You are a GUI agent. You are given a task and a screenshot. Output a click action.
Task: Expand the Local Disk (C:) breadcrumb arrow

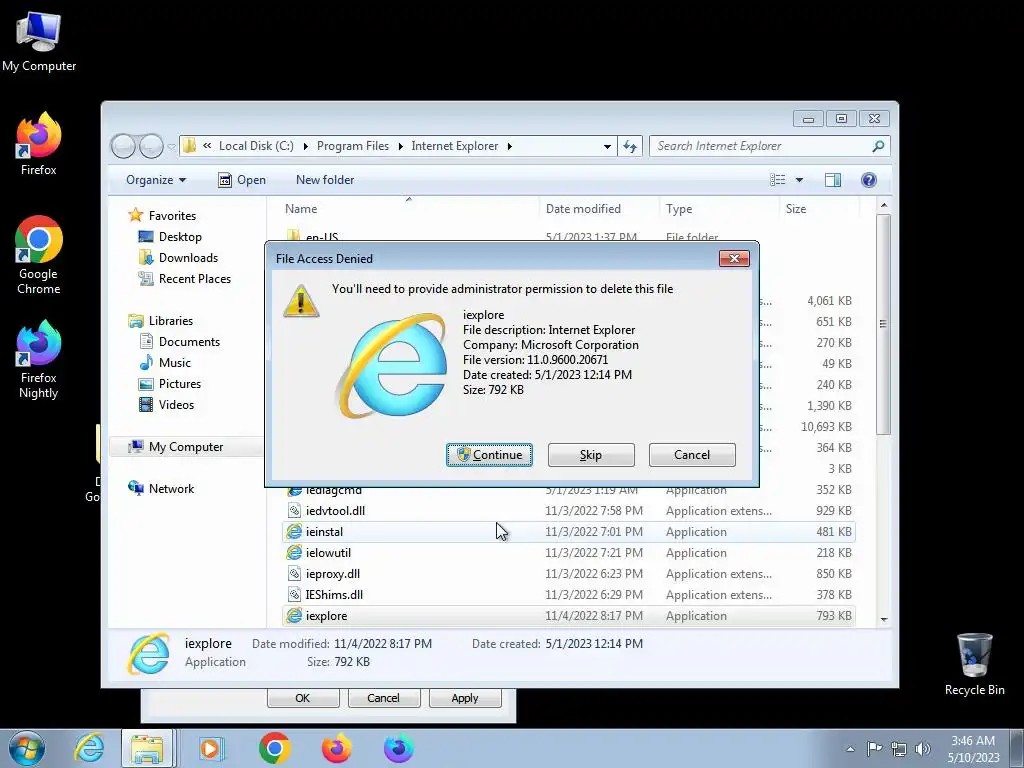click(x=305, y=146)
